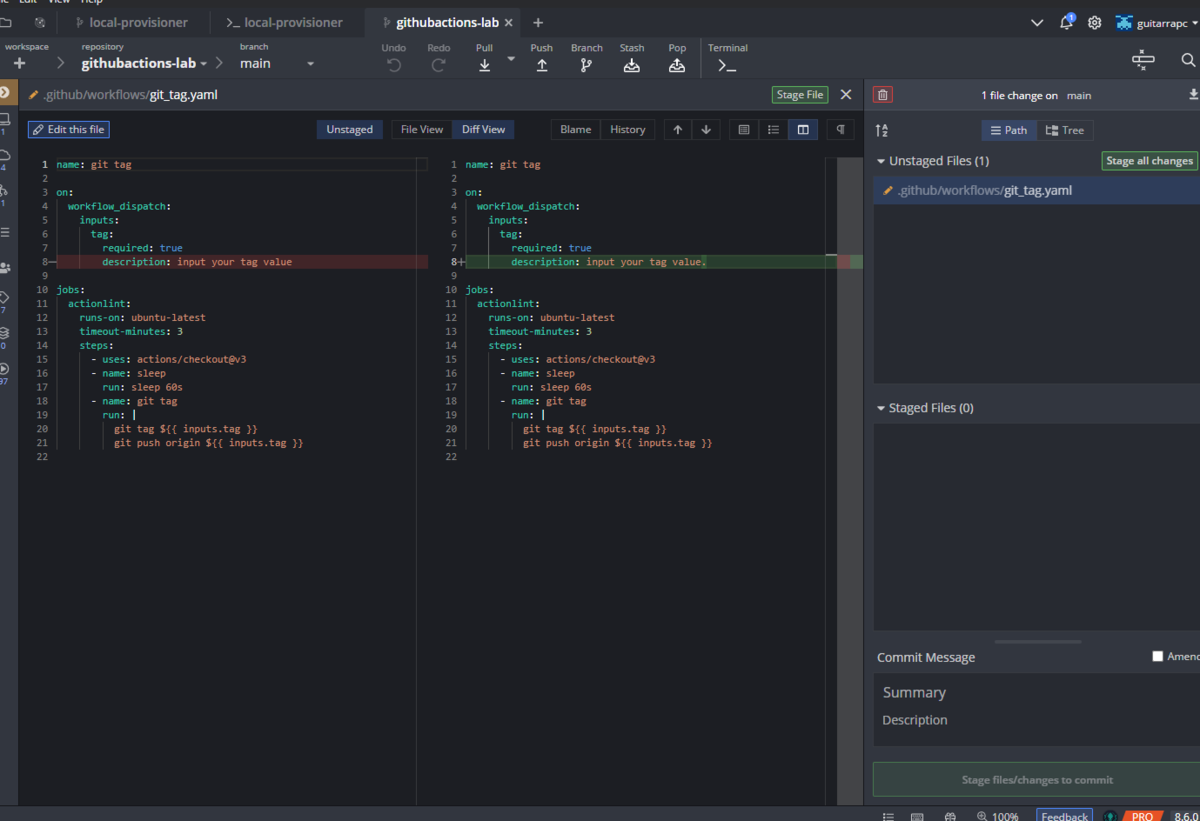Open the History view
The image size is (1200, 821).
coord(628,129)
